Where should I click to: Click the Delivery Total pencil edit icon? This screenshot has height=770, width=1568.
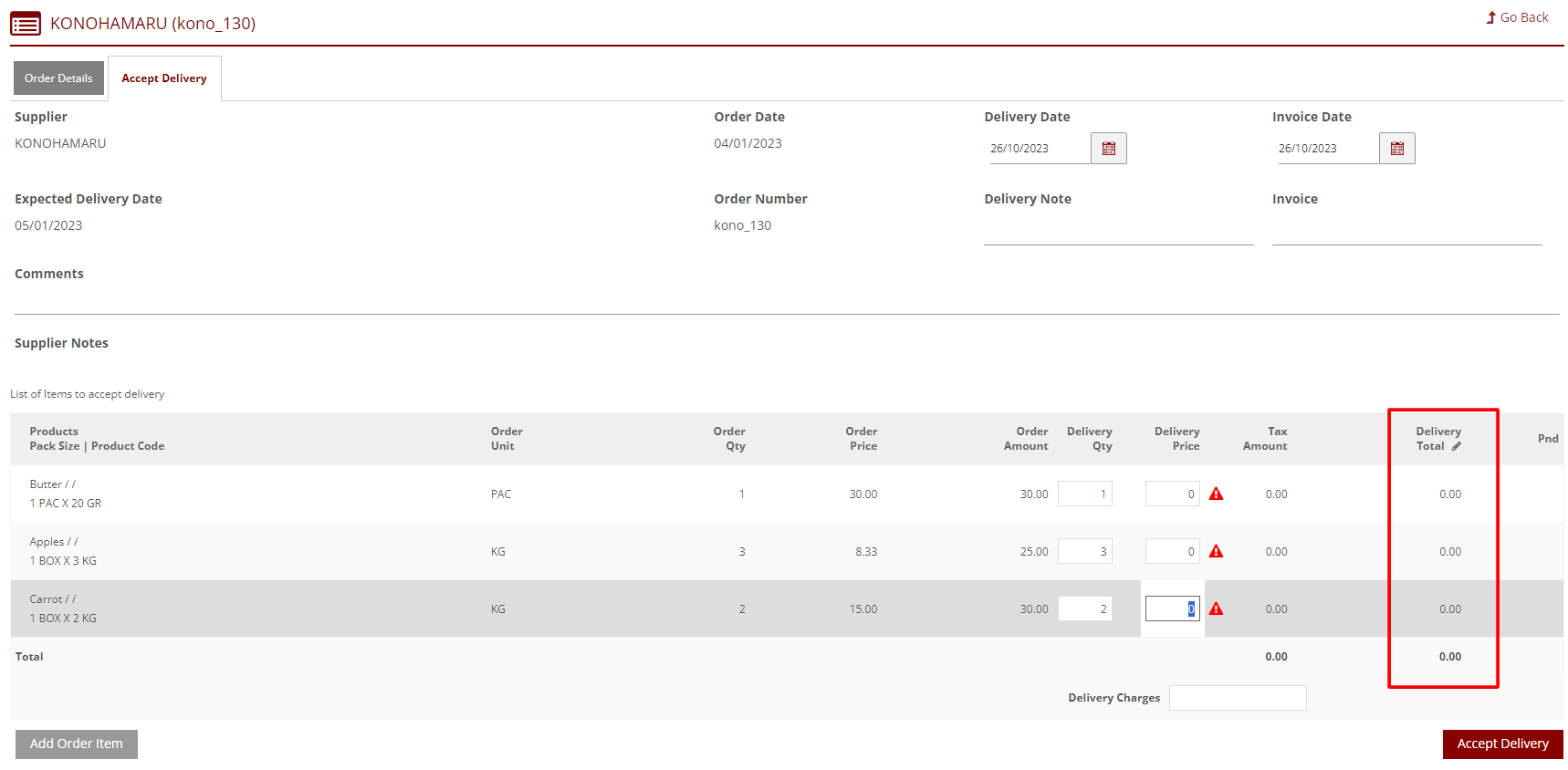point(1457,446)
